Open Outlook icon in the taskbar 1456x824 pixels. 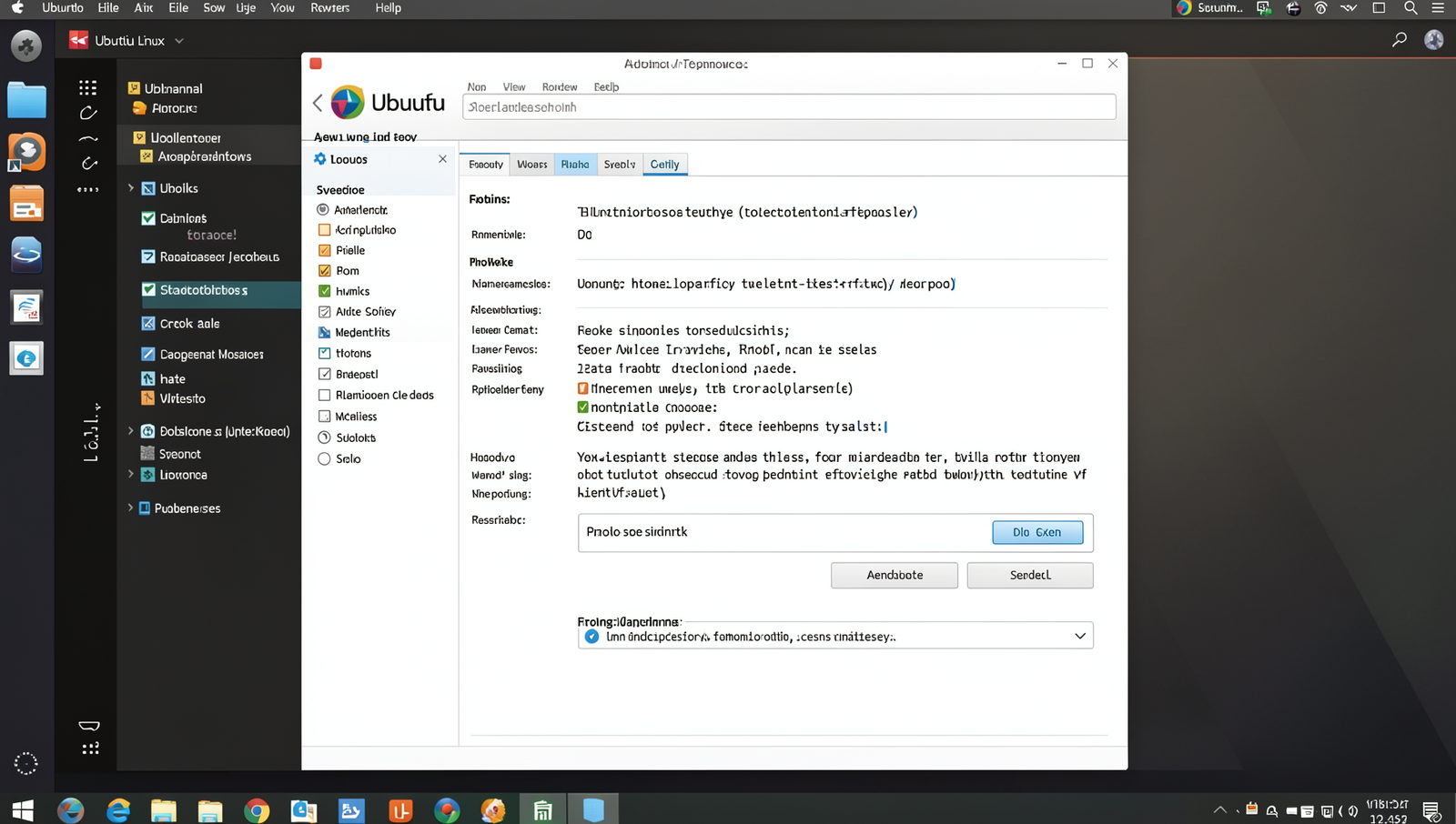pyautogui.click(x=304, y=809)
